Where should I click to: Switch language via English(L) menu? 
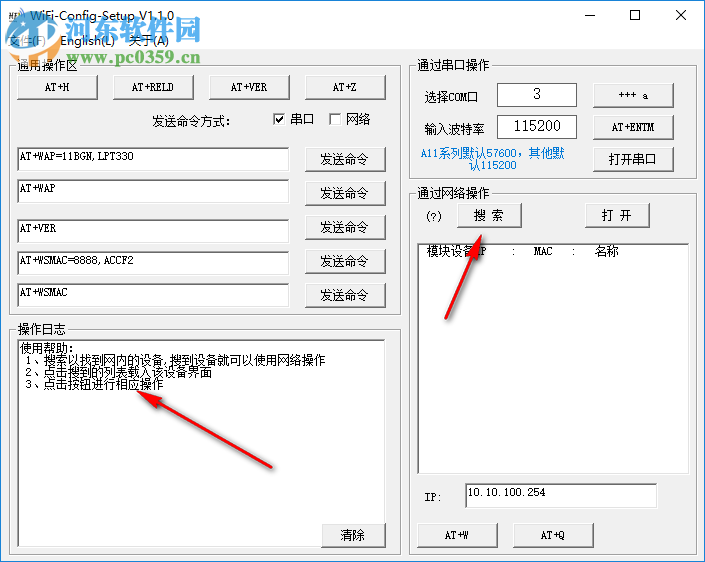(87, 41)
